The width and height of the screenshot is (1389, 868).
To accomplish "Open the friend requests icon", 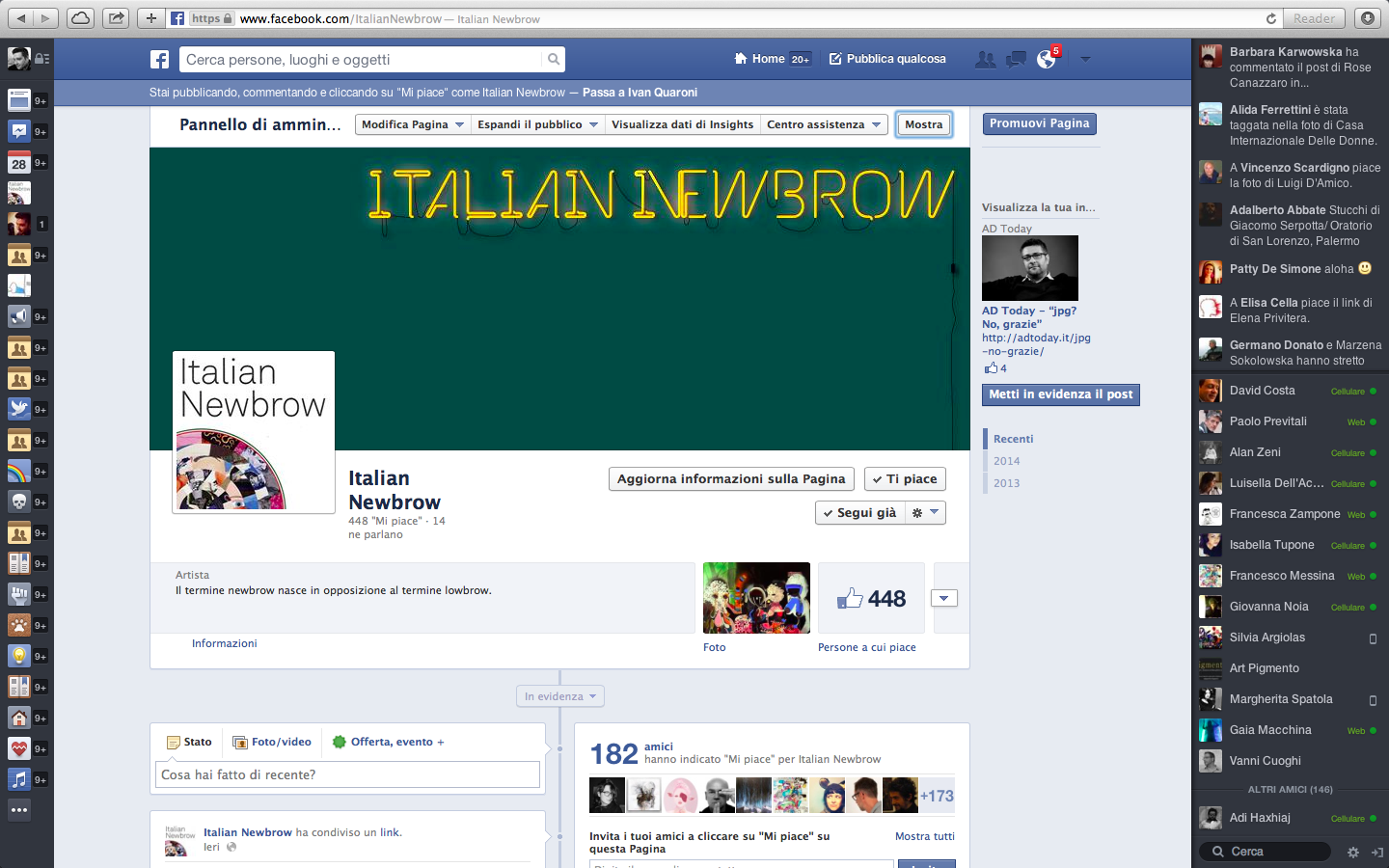I will (x=985, y=60).
